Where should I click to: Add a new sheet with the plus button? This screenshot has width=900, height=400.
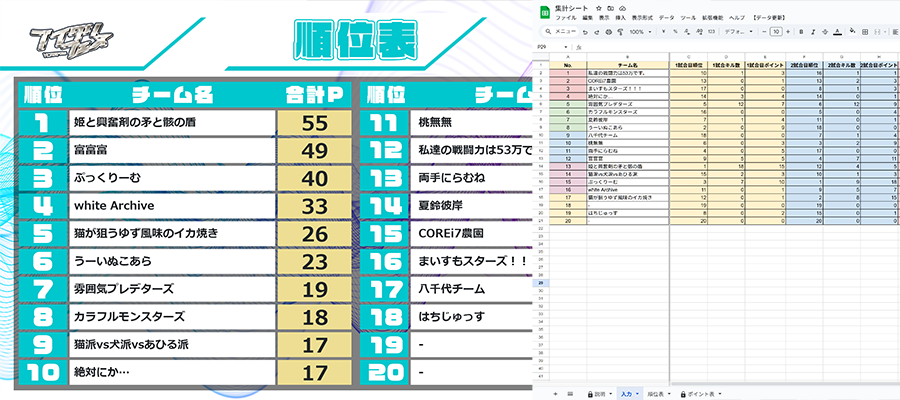tap(556, 394)
